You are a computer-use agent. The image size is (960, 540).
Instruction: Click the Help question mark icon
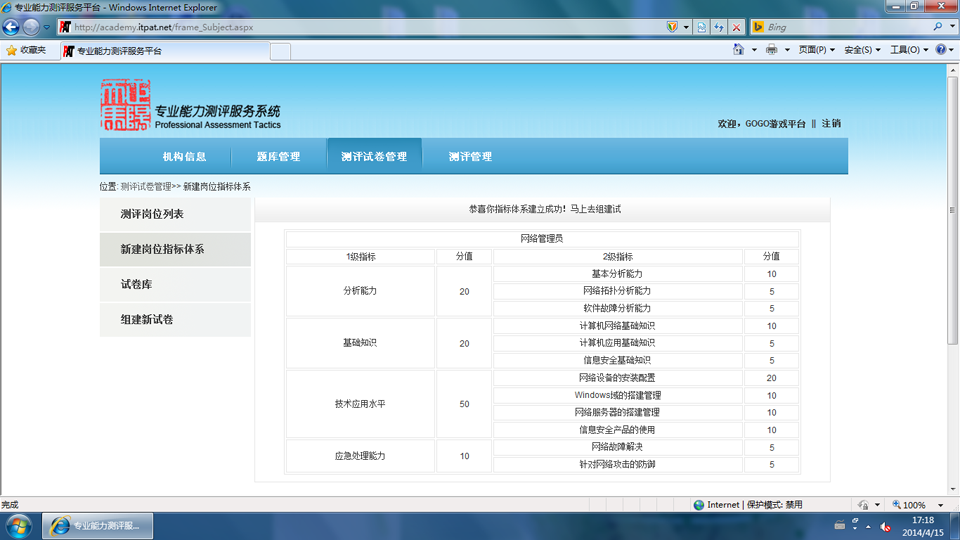(x=941, y=50)
